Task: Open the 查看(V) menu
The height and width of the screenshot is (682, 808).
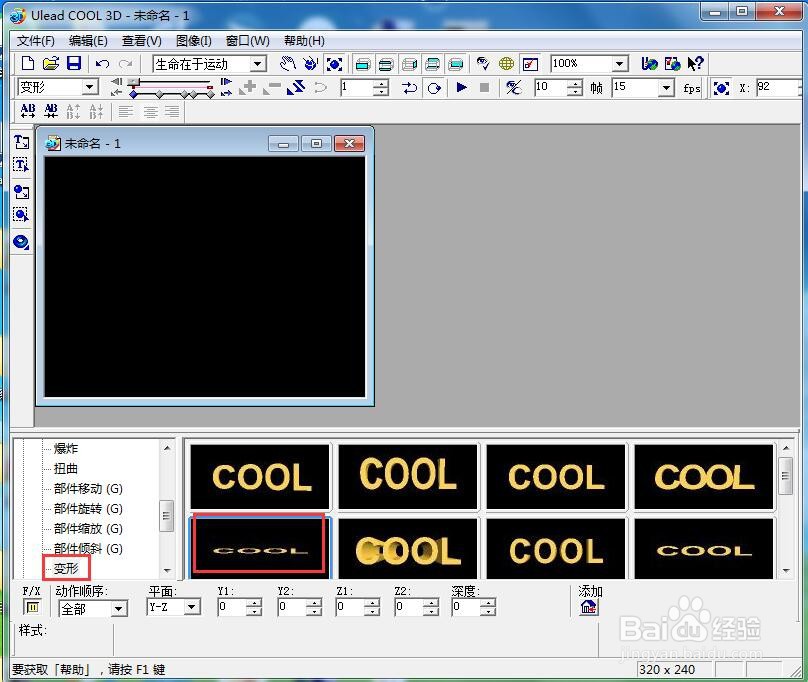Action: click(142, 41)
